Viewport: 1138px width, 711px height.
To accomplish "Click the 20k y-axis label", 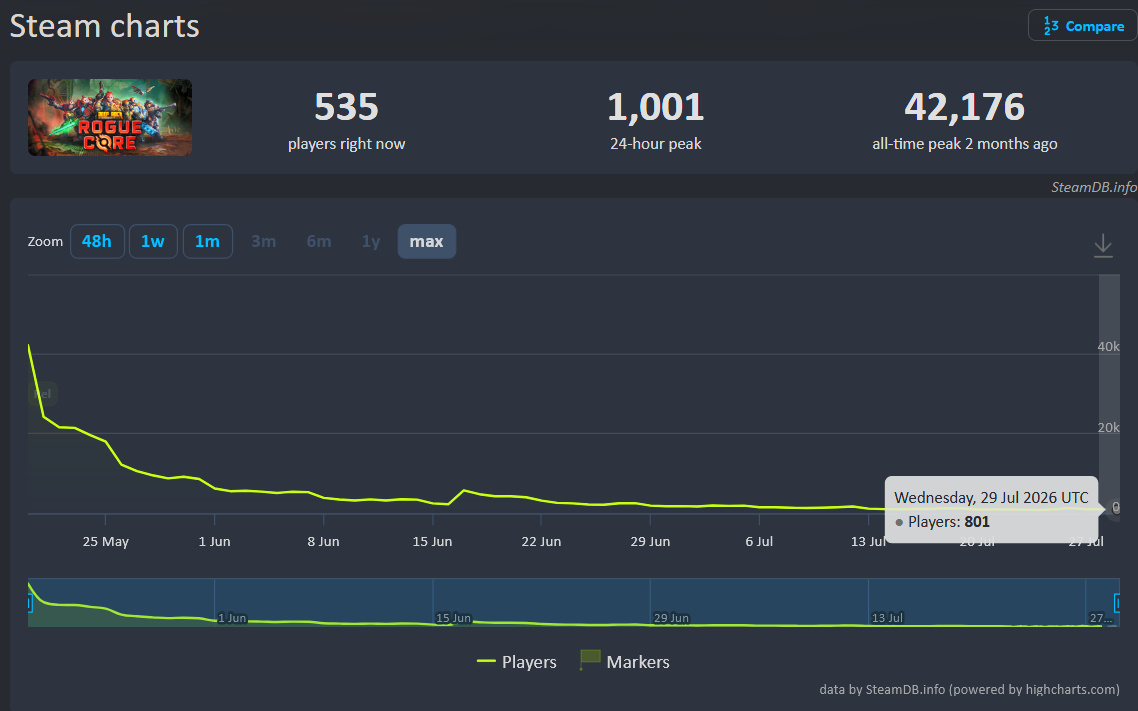I will (x=1108, y=428).
